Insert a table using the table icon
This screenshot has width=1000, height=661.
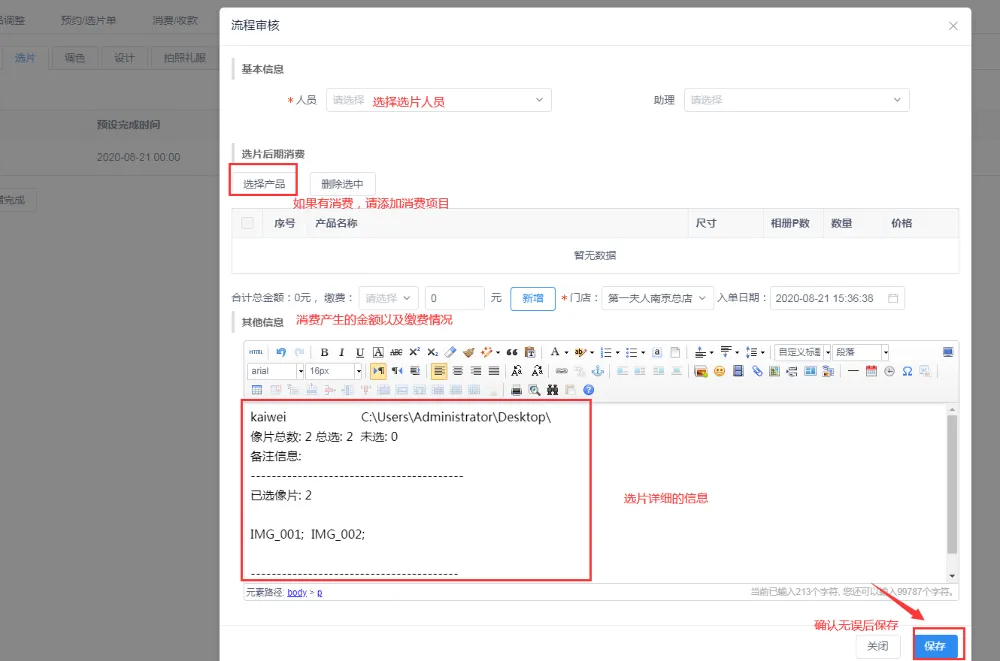click(x=257, y=390)
